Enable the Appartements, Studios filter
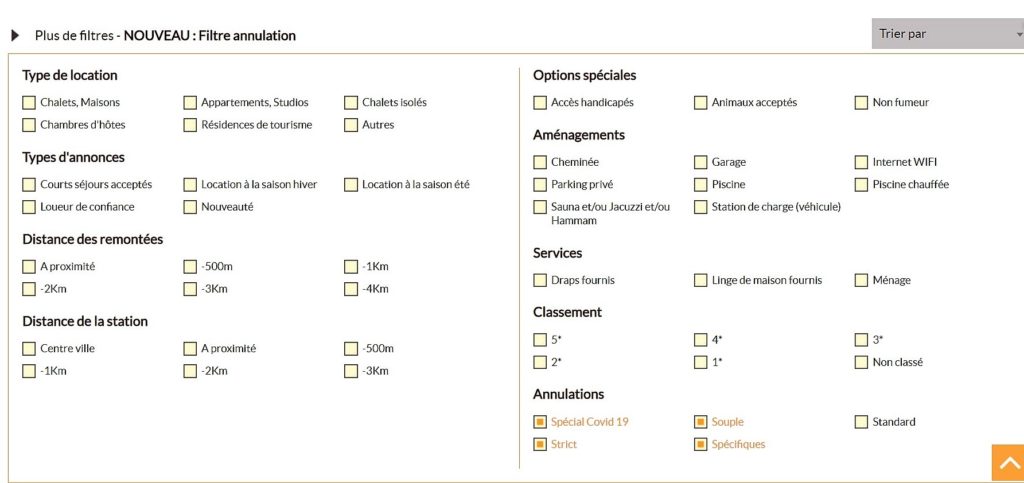This screenshot has height=483, width=1024. 190,102
